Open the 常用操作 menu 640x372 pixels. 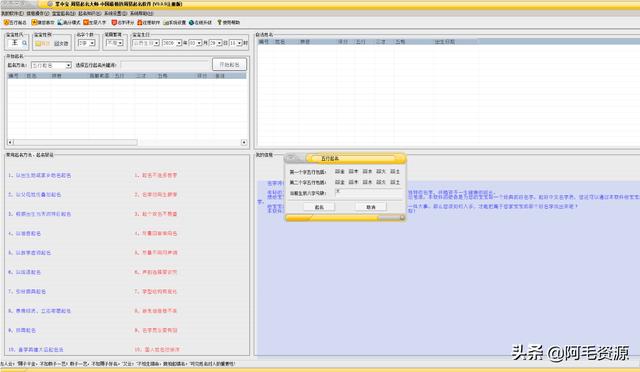[x=38, y=13]
